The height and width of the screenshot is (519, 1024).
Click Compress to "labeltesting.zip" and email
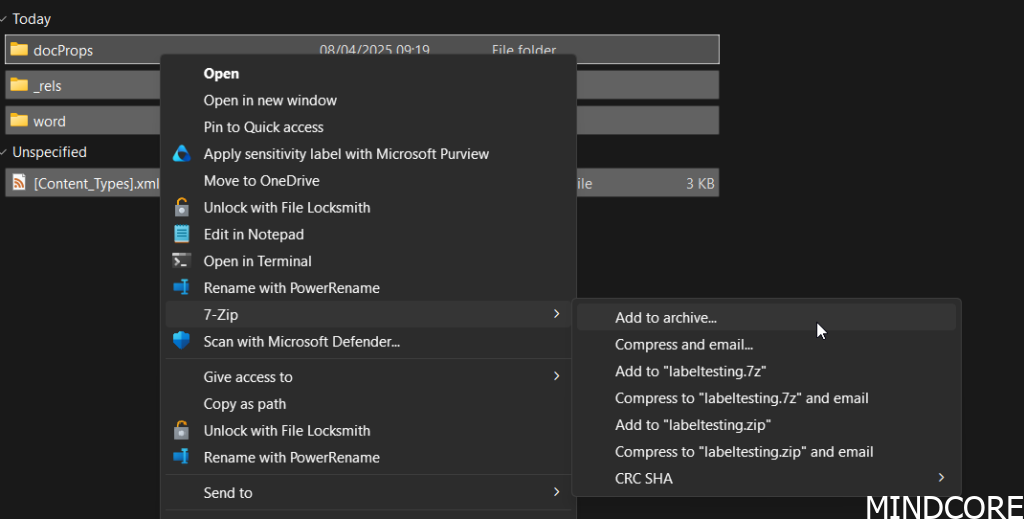pyautogui.click(x=744, y=452)
